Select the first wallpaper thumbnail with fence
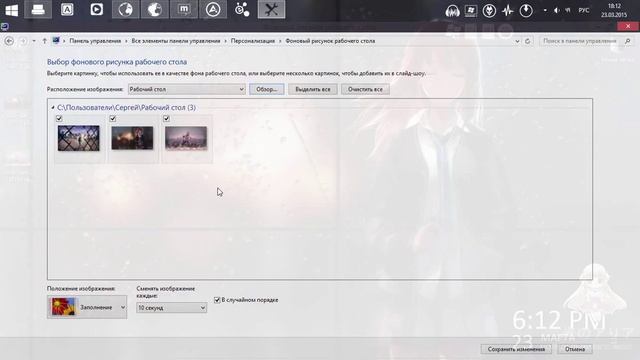This screenshot has height=360, width=640. (x=79, y=138)
